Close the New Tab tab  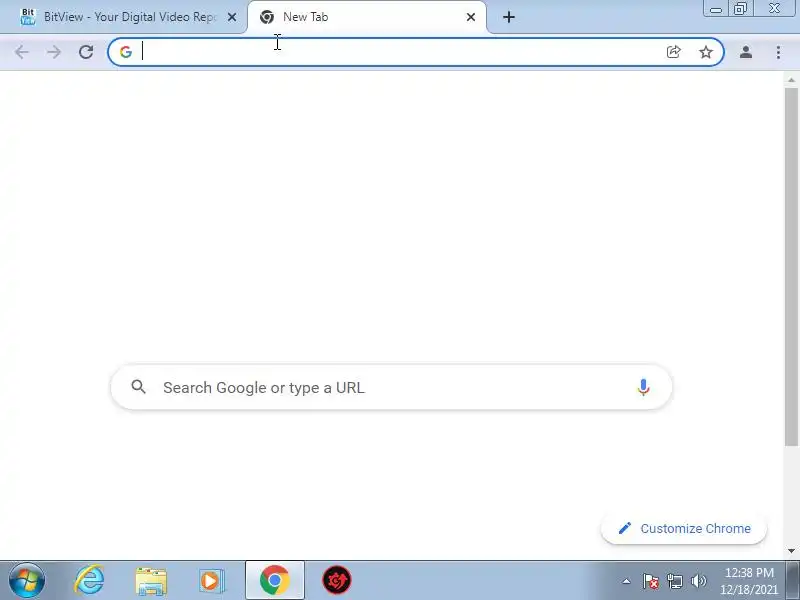(x=471, y=17)
